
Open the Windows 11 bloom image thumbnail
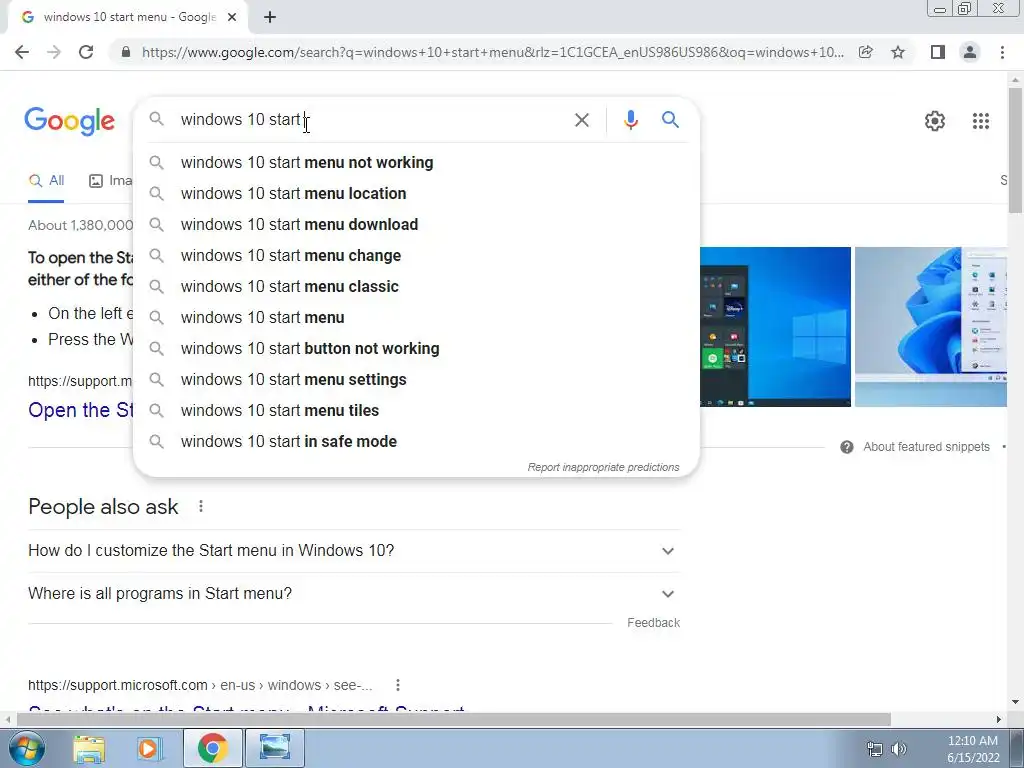pyautogui.click(x=931, y=327)
